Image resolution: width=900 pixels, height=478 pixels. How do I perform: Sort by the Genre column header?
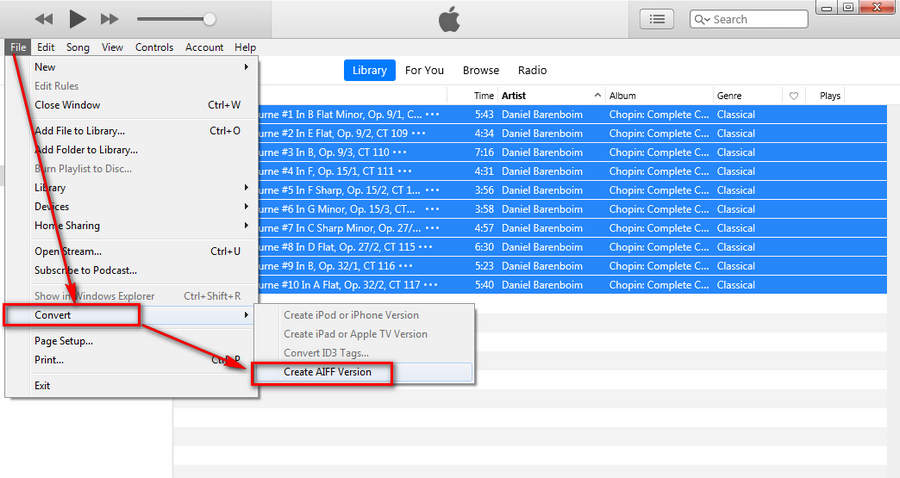point(729,96)
